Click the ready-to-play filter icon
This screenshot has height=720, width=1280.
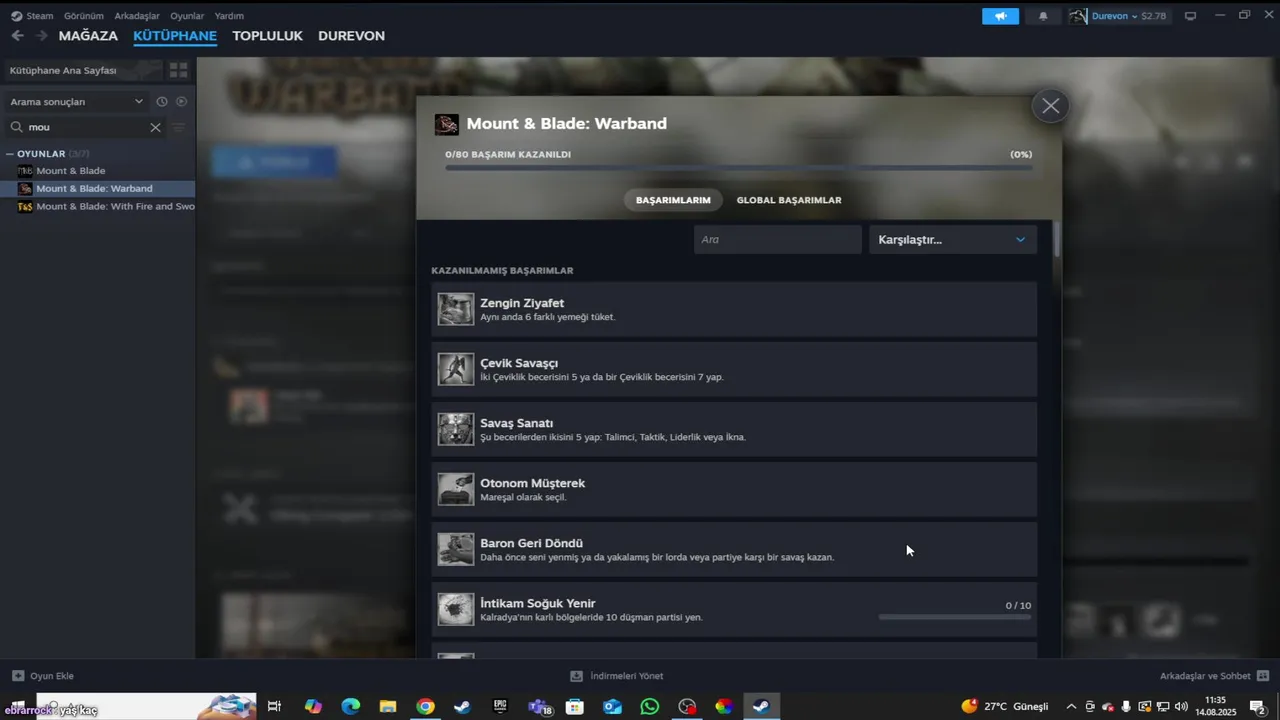(181, 101)
